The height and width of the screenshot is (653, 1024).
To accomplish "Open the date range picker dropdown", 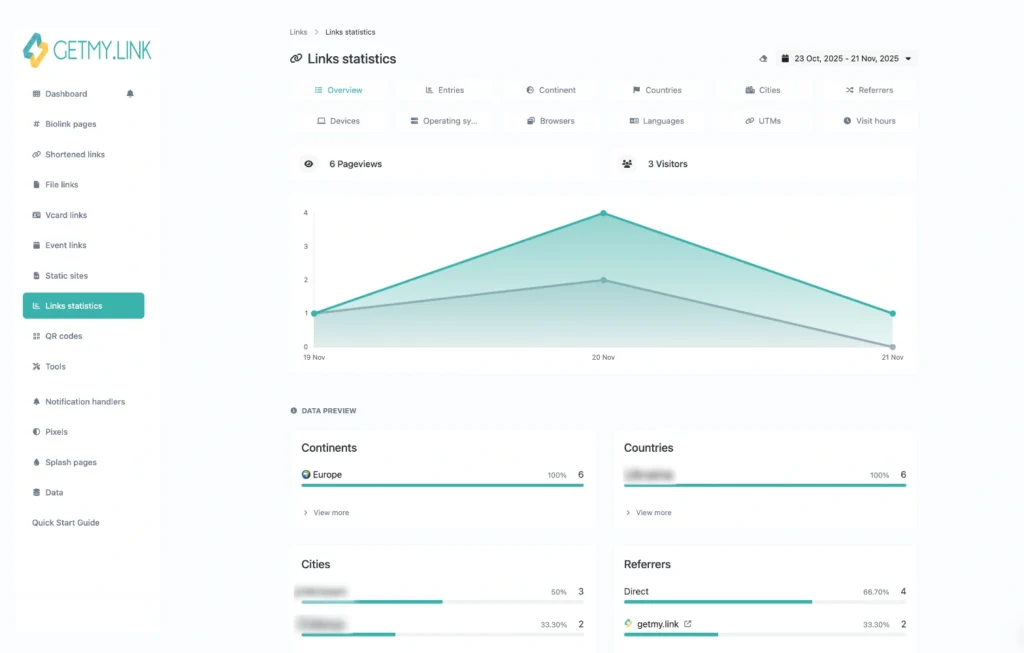I will coord(846,59).
